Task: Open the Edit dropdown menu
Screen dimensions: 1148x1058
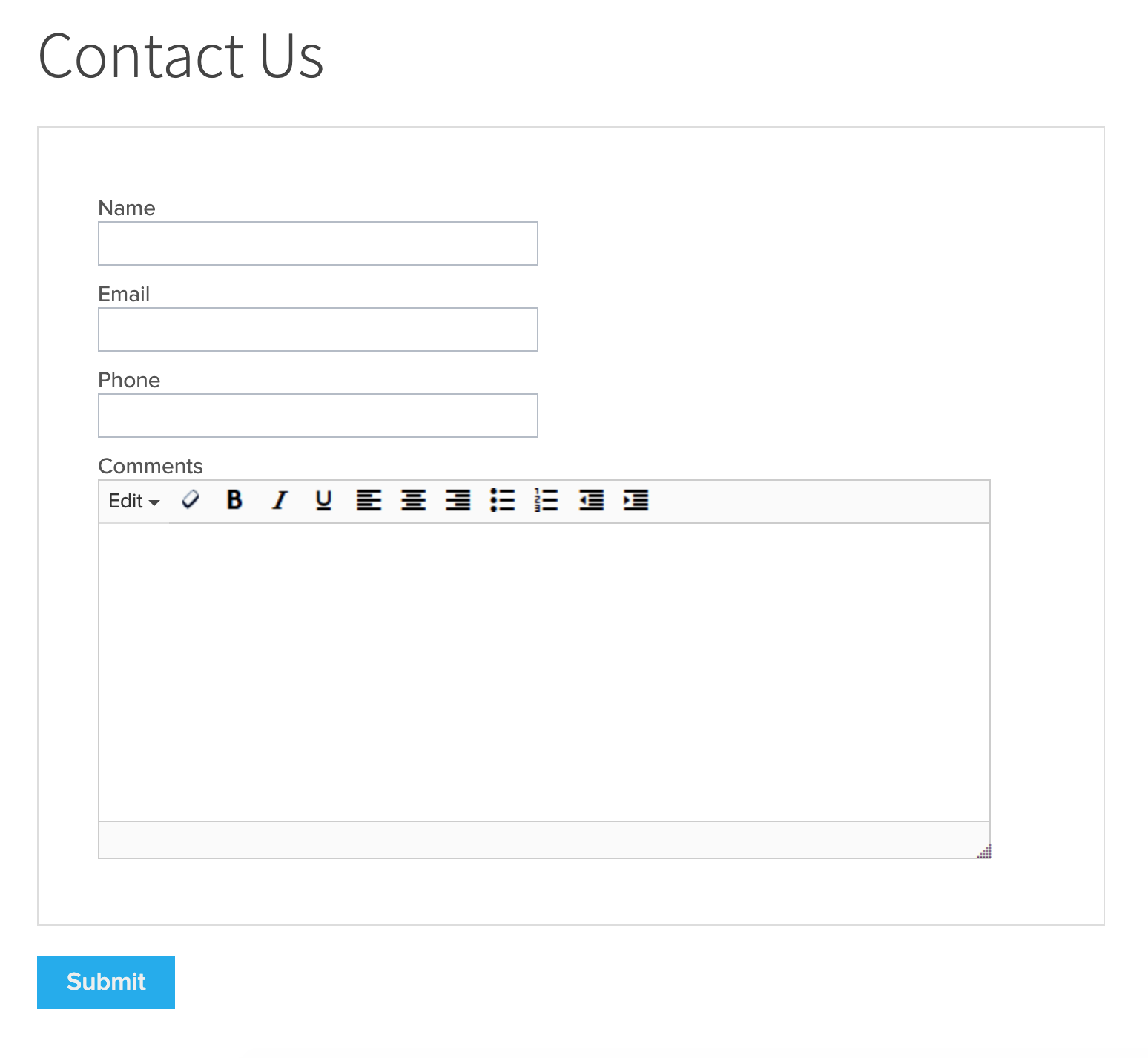Action: [x=134, y=502]
